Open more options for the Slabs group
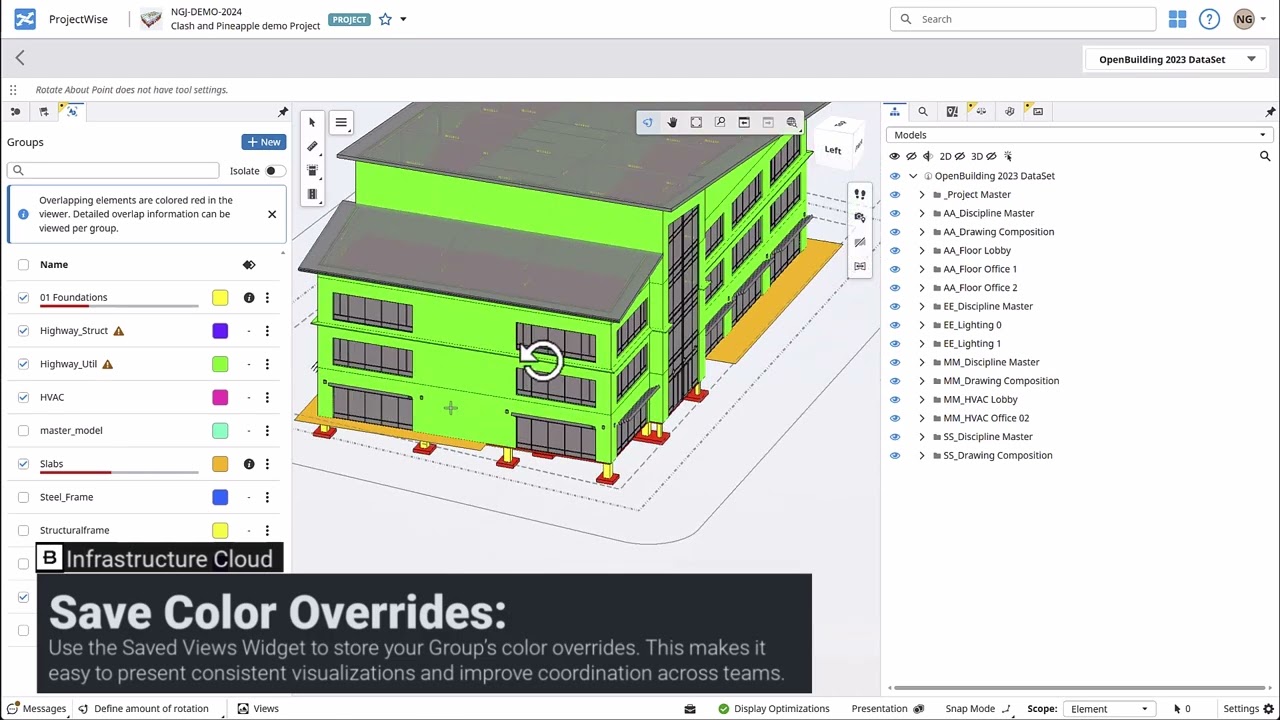This screenshot has width=1280, height=720. pyautogui.click(x=267, y=464)
